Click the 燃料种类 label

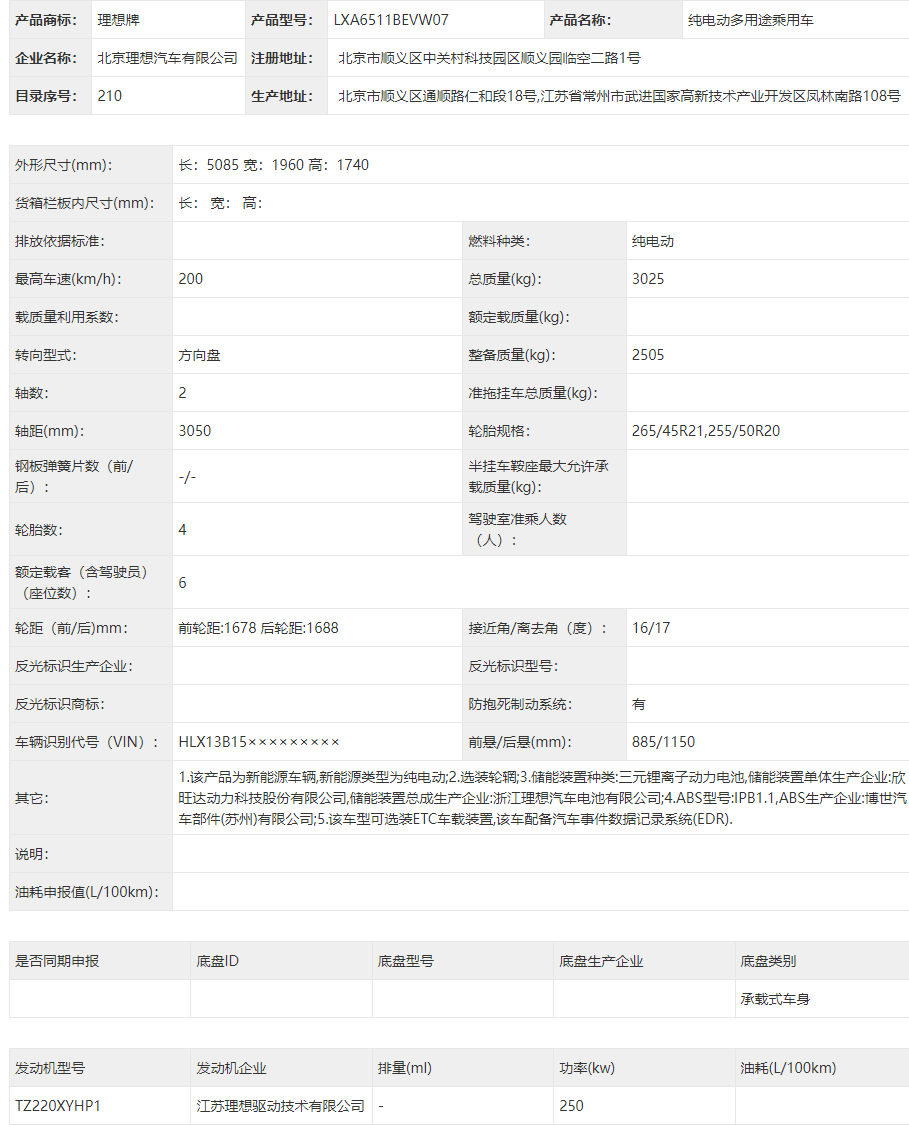pos(499,241)
